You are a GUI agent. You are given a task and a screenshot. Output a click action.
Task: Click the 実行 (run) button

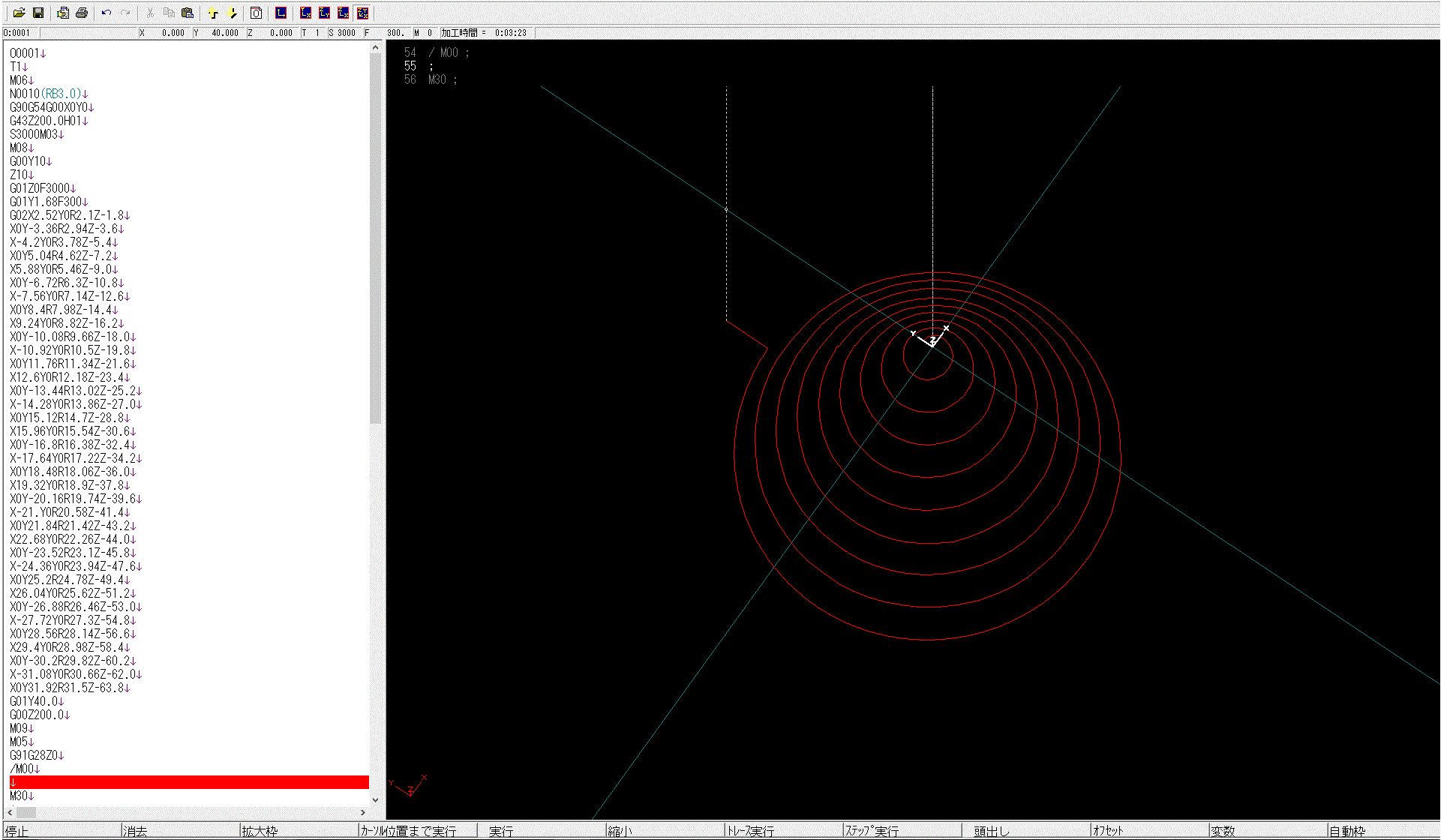(x=541, y=831)
